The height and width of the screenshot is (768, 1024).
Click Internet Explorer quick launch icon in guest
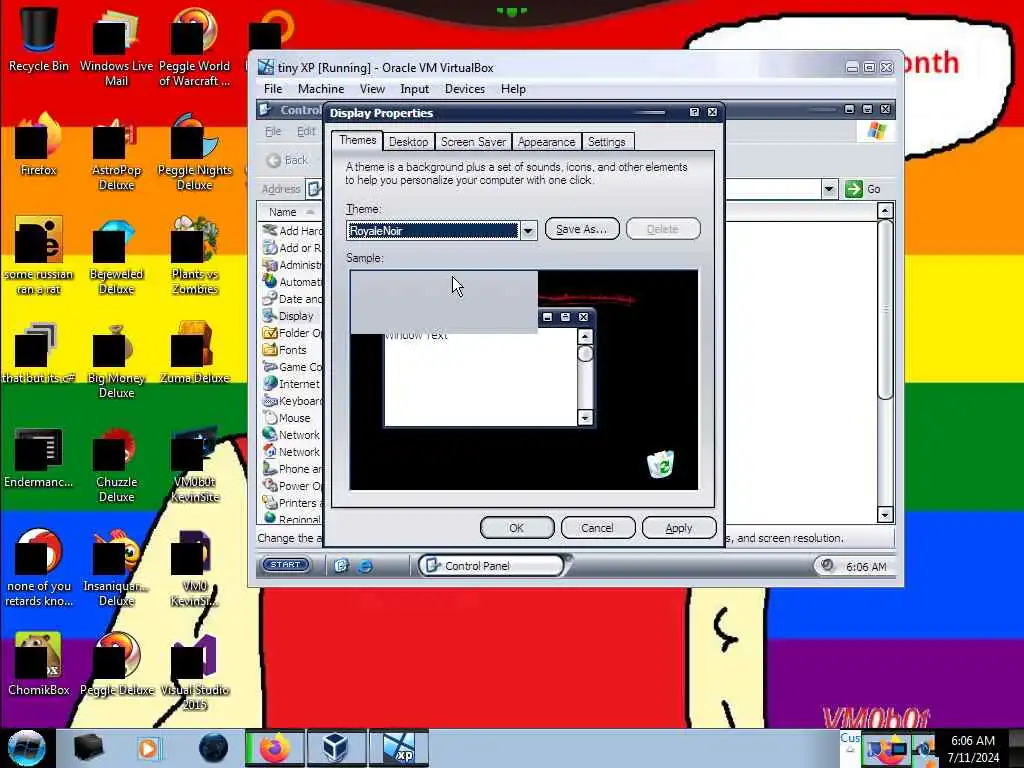(x=365, y=566)
